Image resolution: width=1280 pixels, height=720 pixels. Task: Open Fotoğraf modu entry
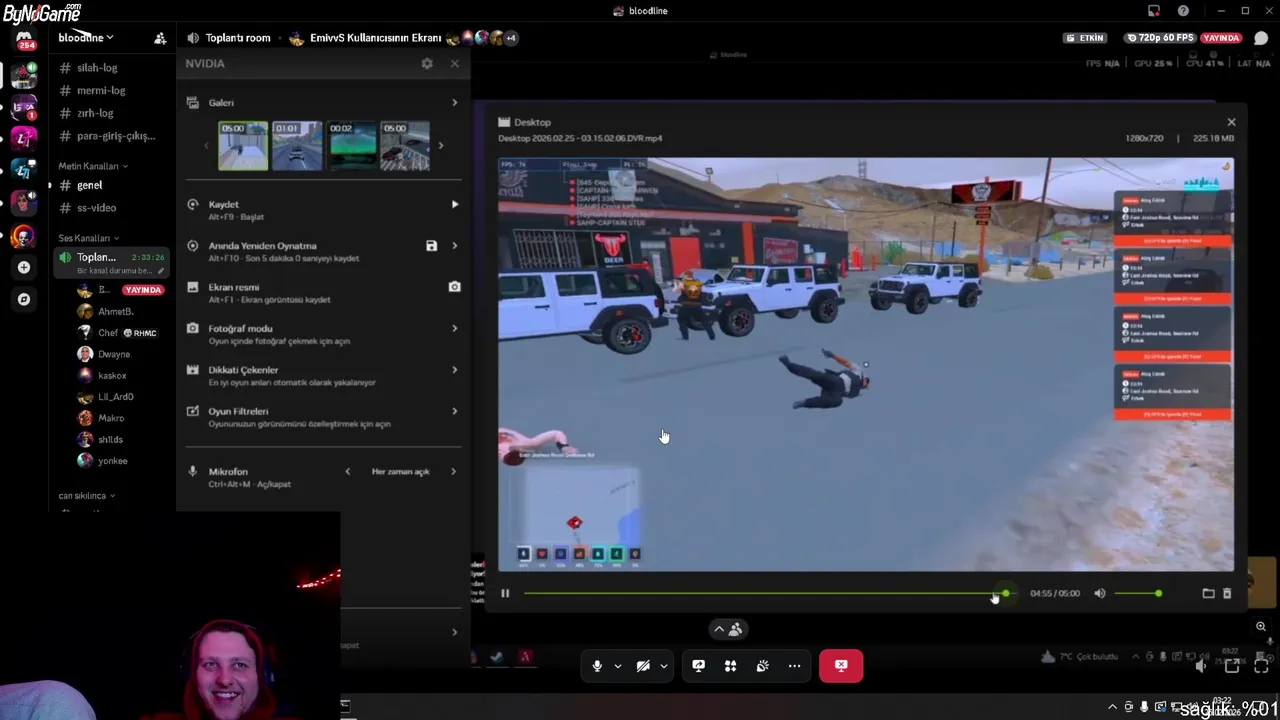tap(322, 334)
